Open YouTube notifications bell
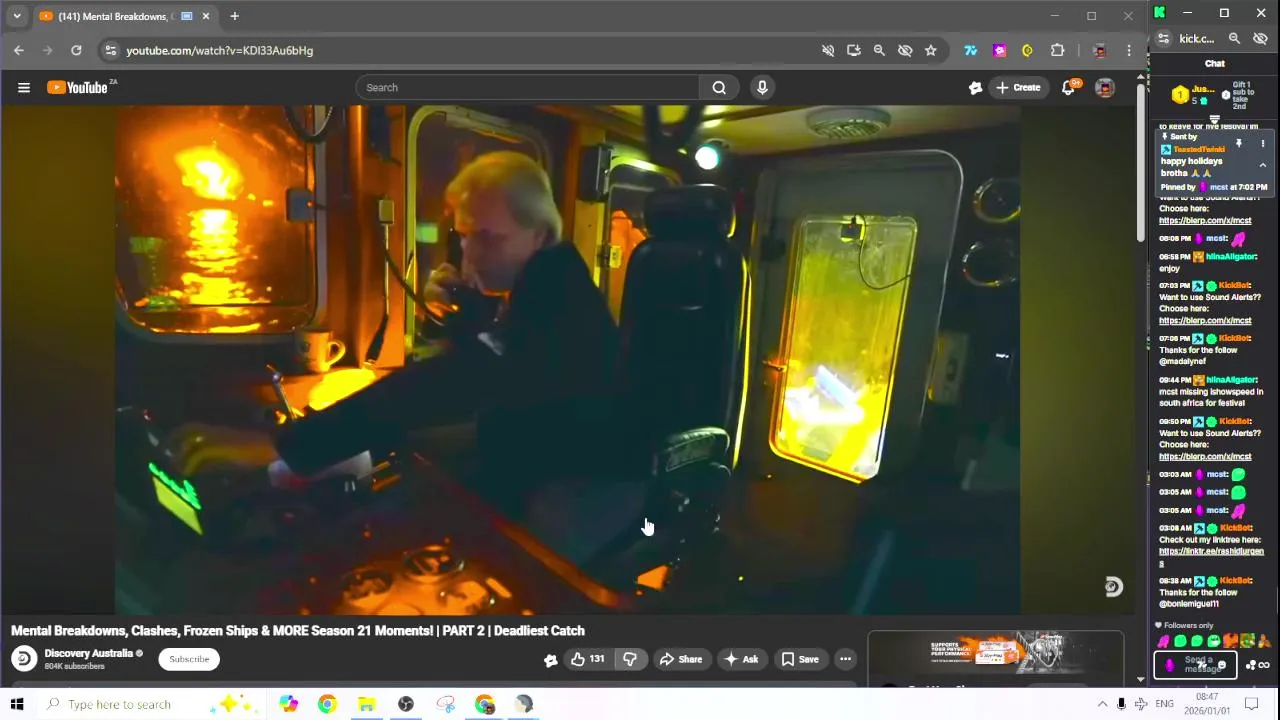 pos(1068,88)
